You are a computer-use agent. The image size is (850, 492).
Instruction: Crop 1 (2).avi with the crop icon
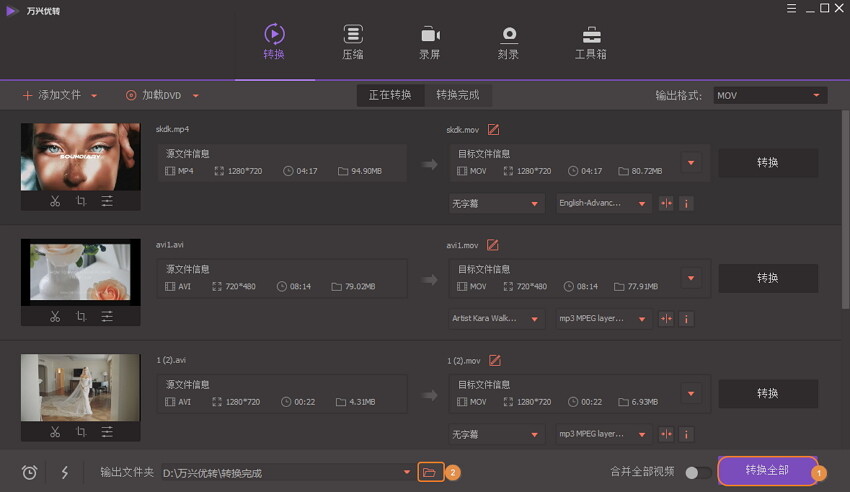(x=81, y=432)
